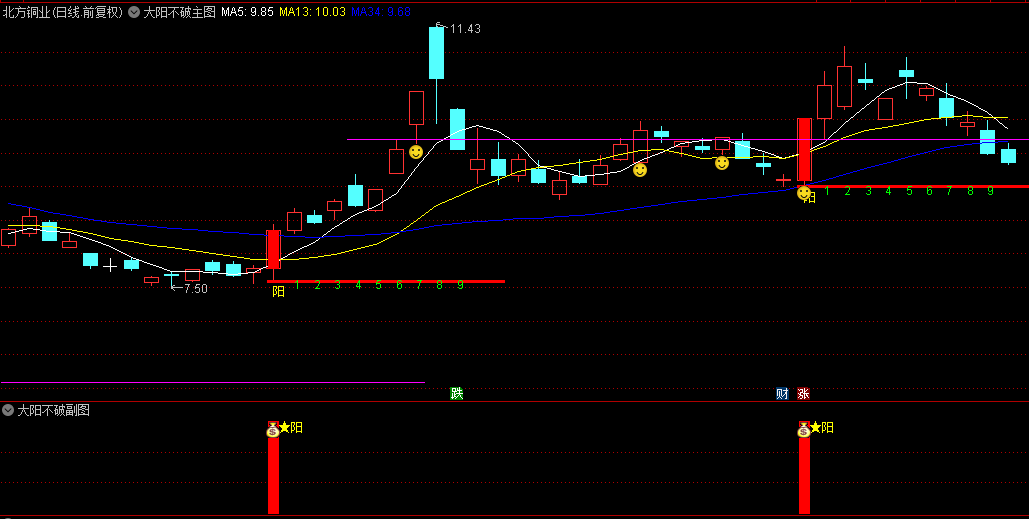Click the 7.50 low price label

click(x=196, y=289)
